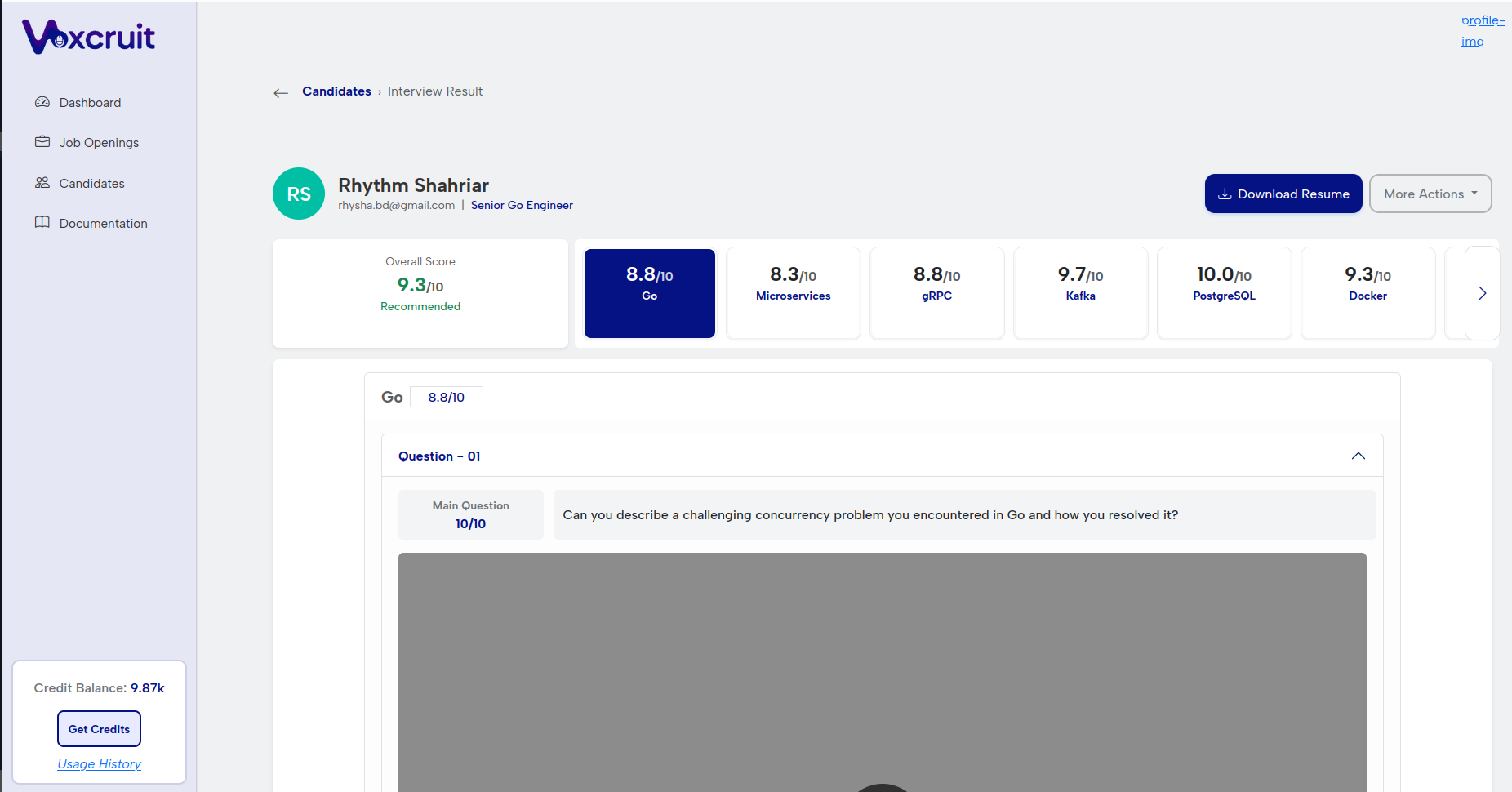Click the concurrency problem question text
This screenshot has width=1512, height=792.
point(870,515)
